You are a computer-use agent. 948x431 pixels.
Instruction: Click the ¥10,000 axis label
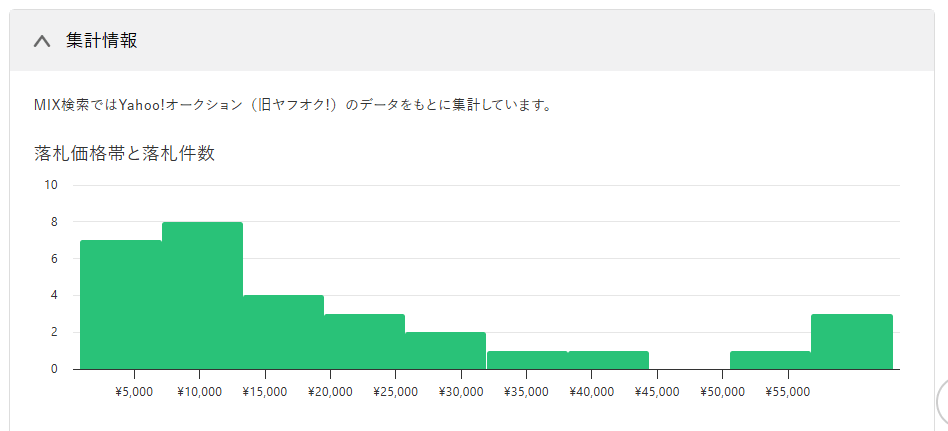click(200, 392)
